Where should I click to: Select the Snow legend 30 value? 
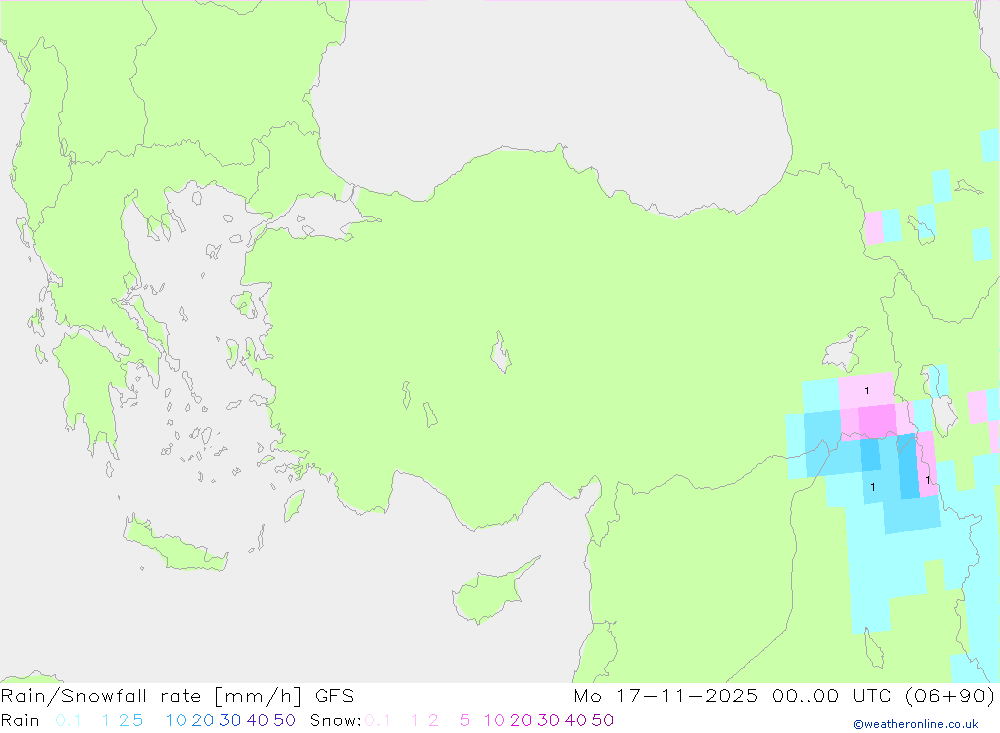coord(548,720)
